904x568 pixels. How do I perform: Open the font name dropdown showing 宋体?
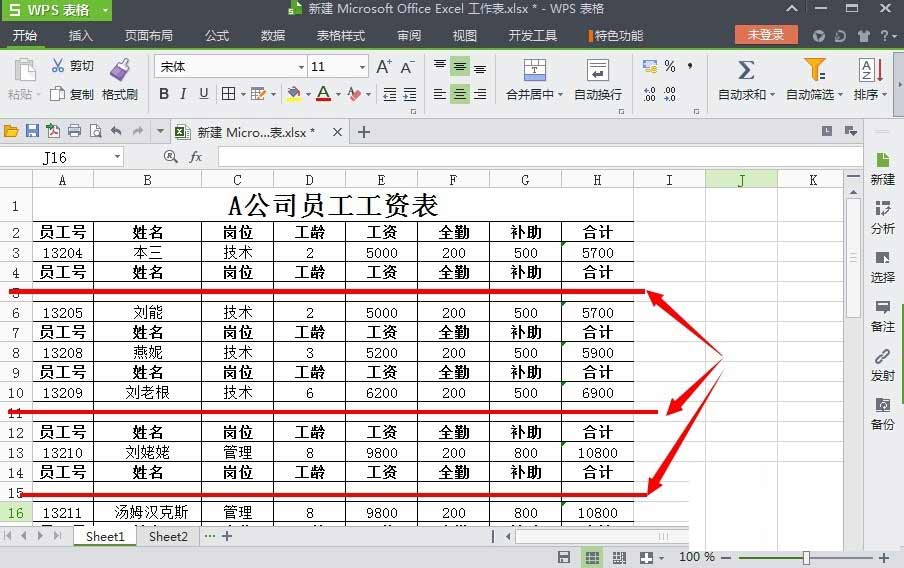[301, 67]
